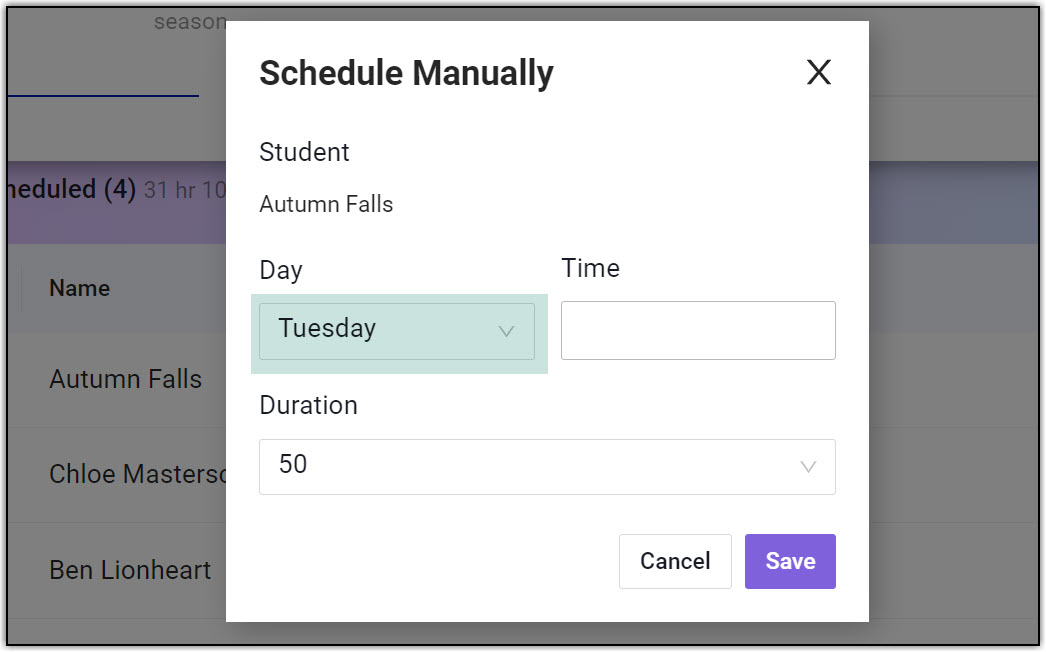Image resolution: width=1046 pixels, height=652 pixels.
Task: Save the manual schedule
Action: [790, 562]
